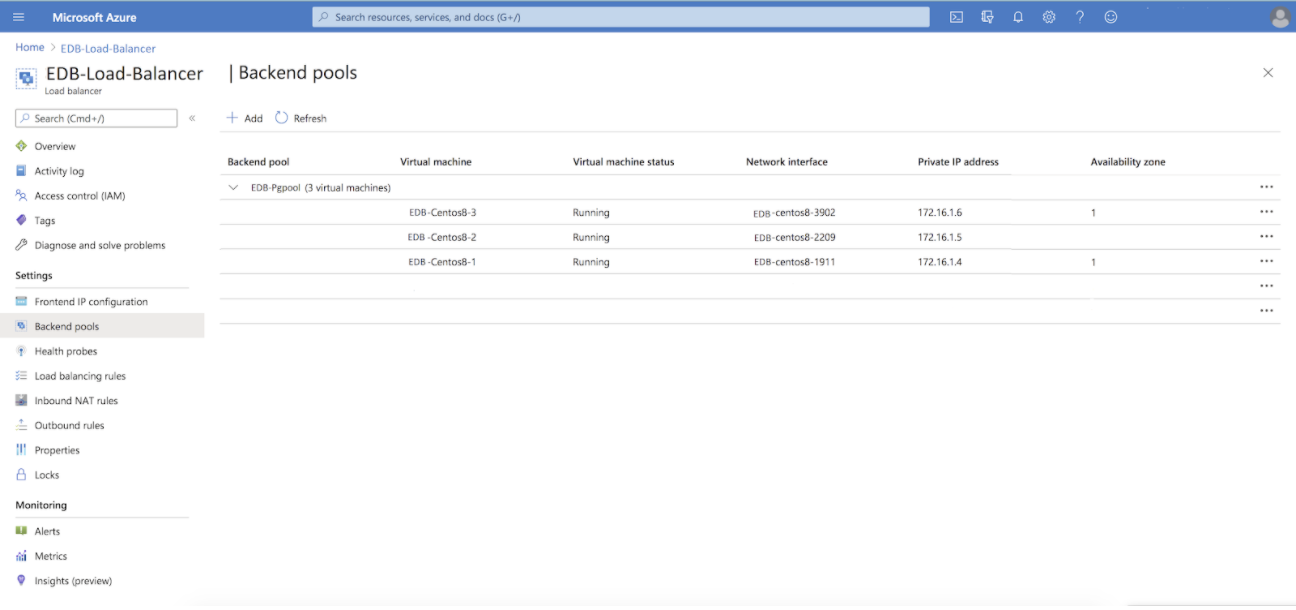Click the Network interface column header
The height and width of the screenshot is (610, 1296).
click(787, 162)
